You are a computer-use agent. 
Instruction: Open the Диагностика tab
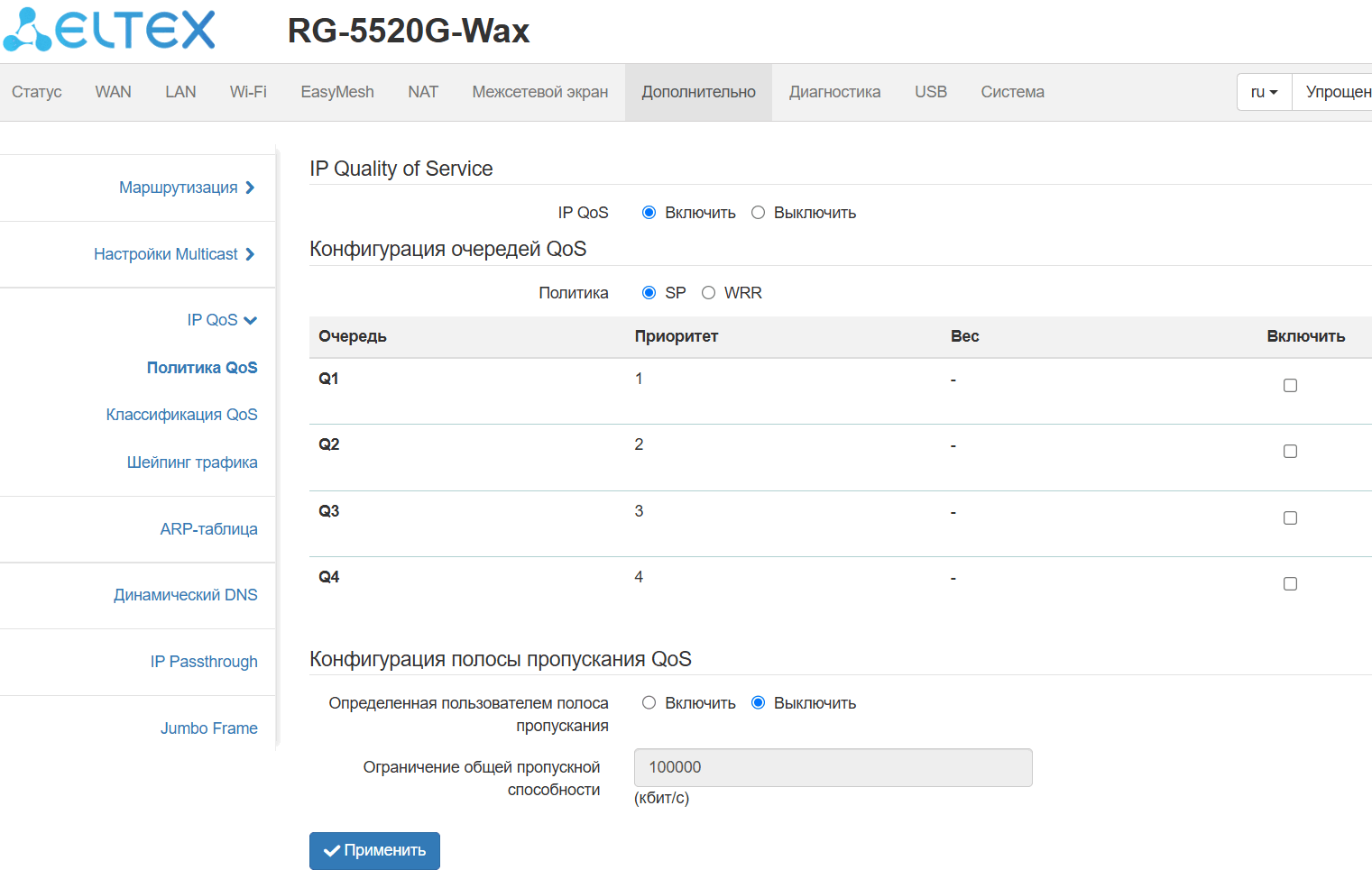834,92
